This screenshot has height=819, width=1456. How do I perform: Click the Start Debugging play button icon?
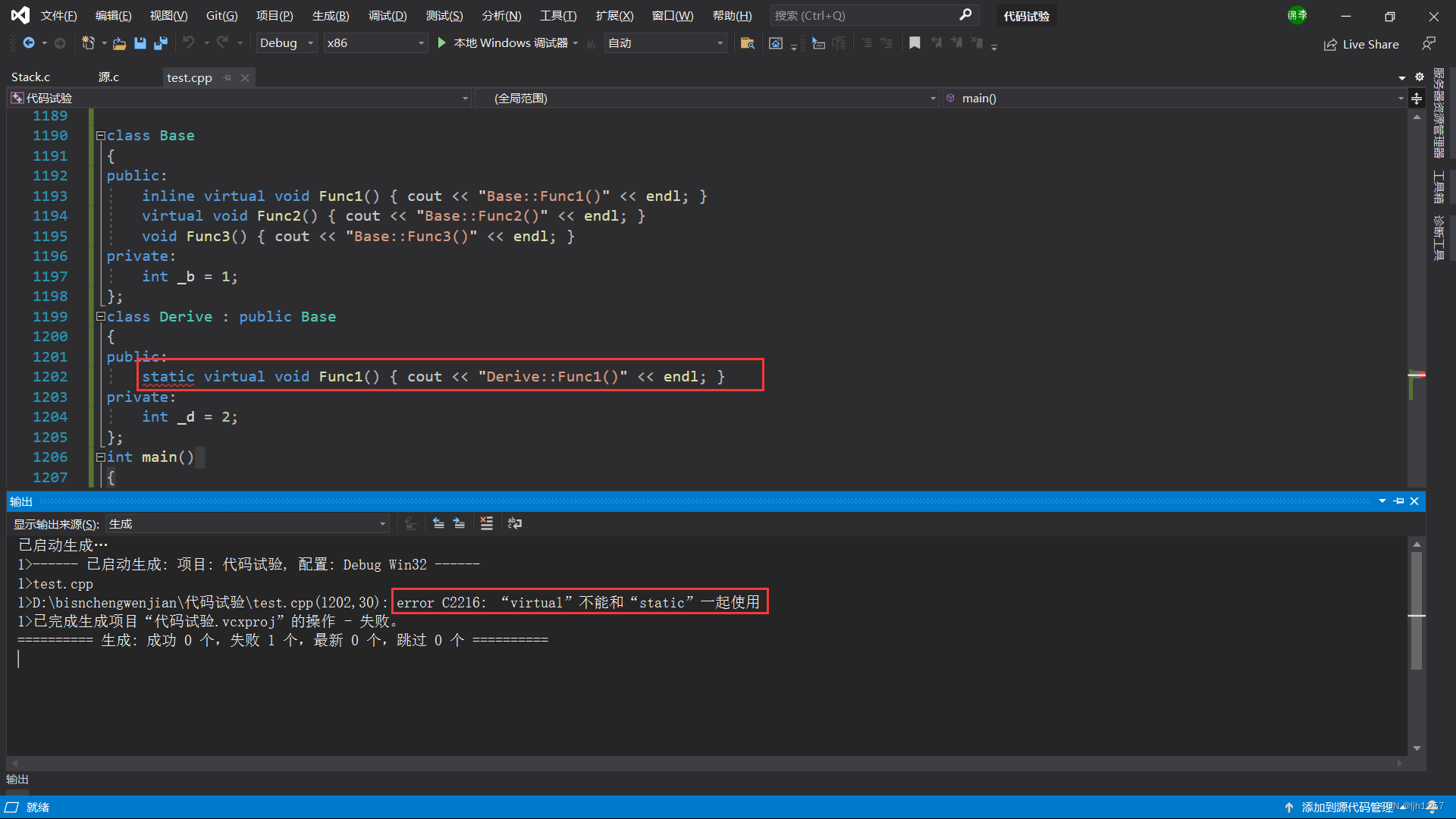tap(441, 42)
